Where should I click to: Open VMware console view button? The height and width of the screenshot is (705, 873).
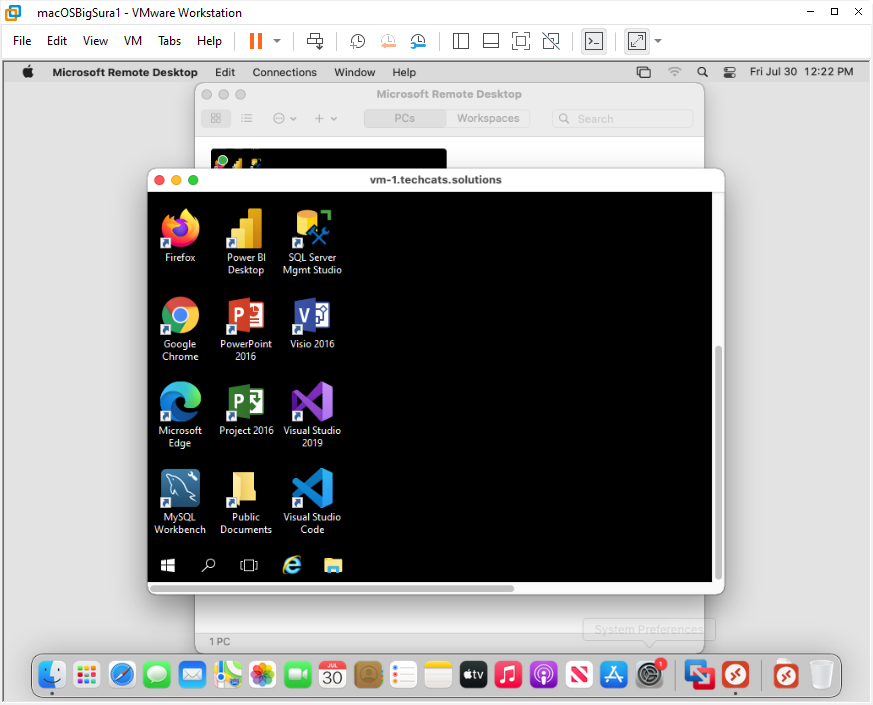point(594,41)
